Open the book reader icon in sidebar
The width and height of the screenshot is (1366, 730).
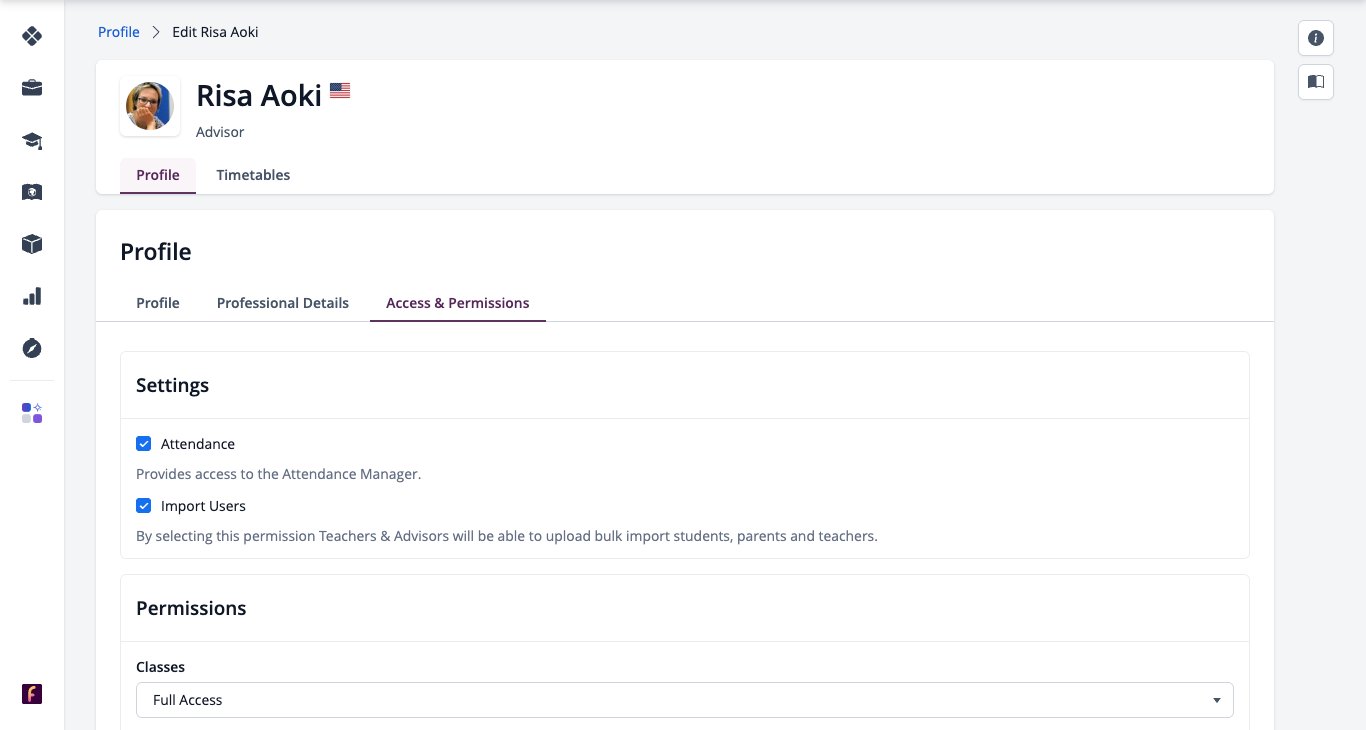click(x=32, y=192)
